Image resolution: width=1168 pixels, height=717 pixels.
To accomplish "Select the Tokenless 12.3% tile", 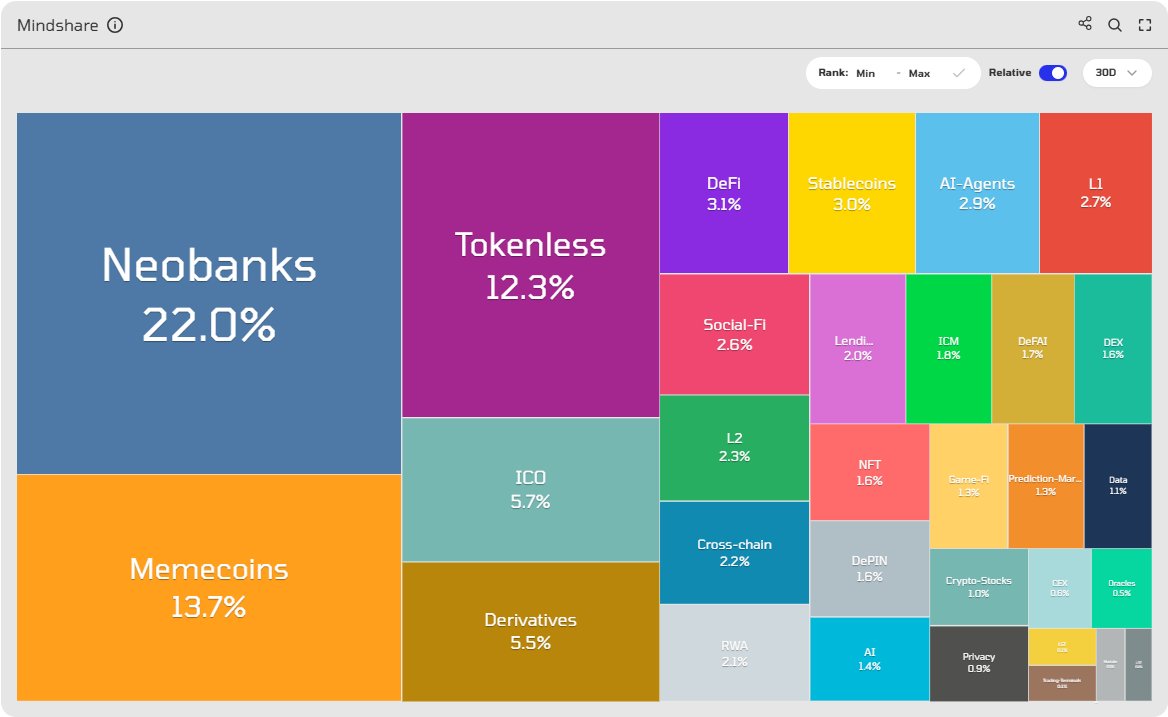I will (530, 265).
